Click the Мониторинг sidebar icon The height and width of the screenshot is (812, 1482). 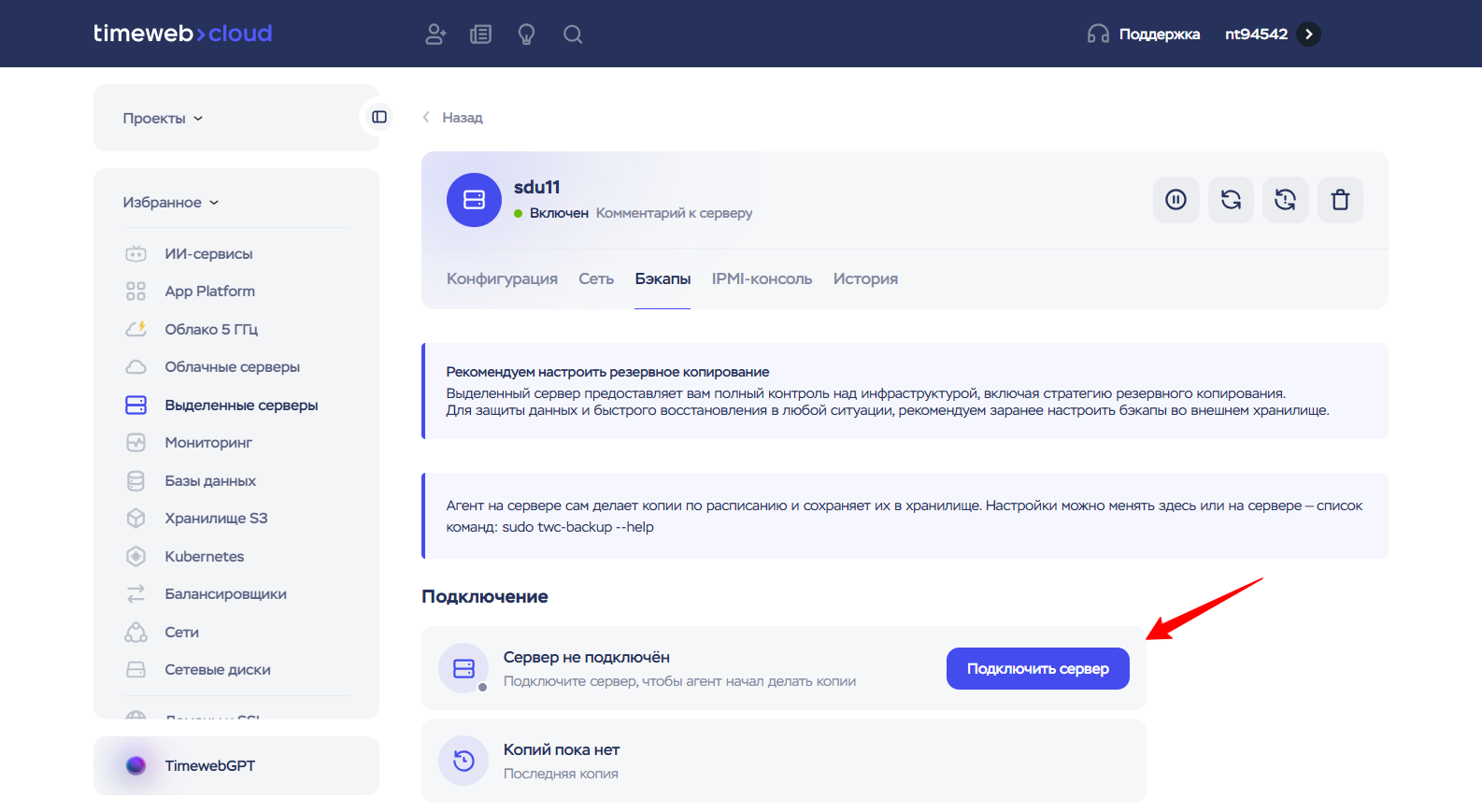click(136, 443)
